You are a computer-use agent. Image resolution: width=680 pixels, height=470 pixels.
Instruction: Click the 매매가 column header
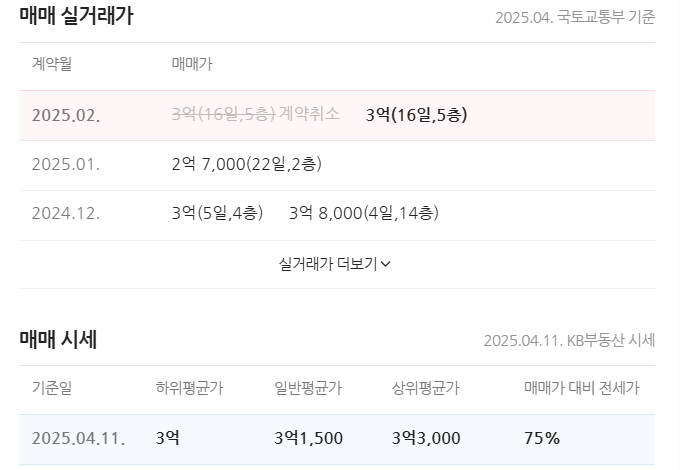[192, 65]
